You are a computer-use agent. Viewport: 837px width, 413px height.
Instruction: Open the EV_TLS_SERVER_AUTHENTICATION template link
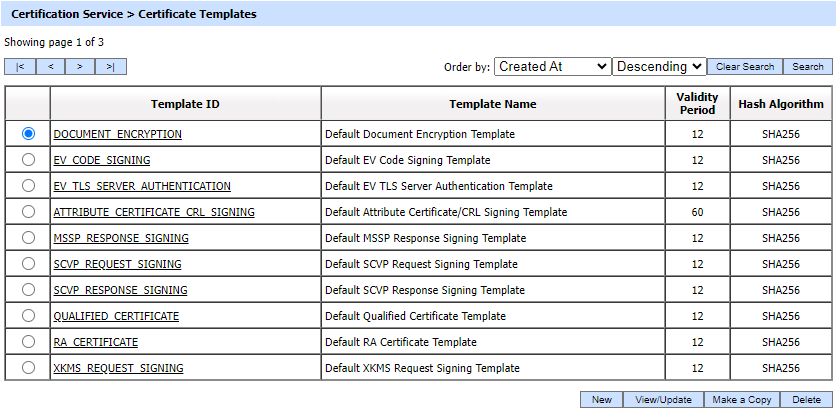142,186
